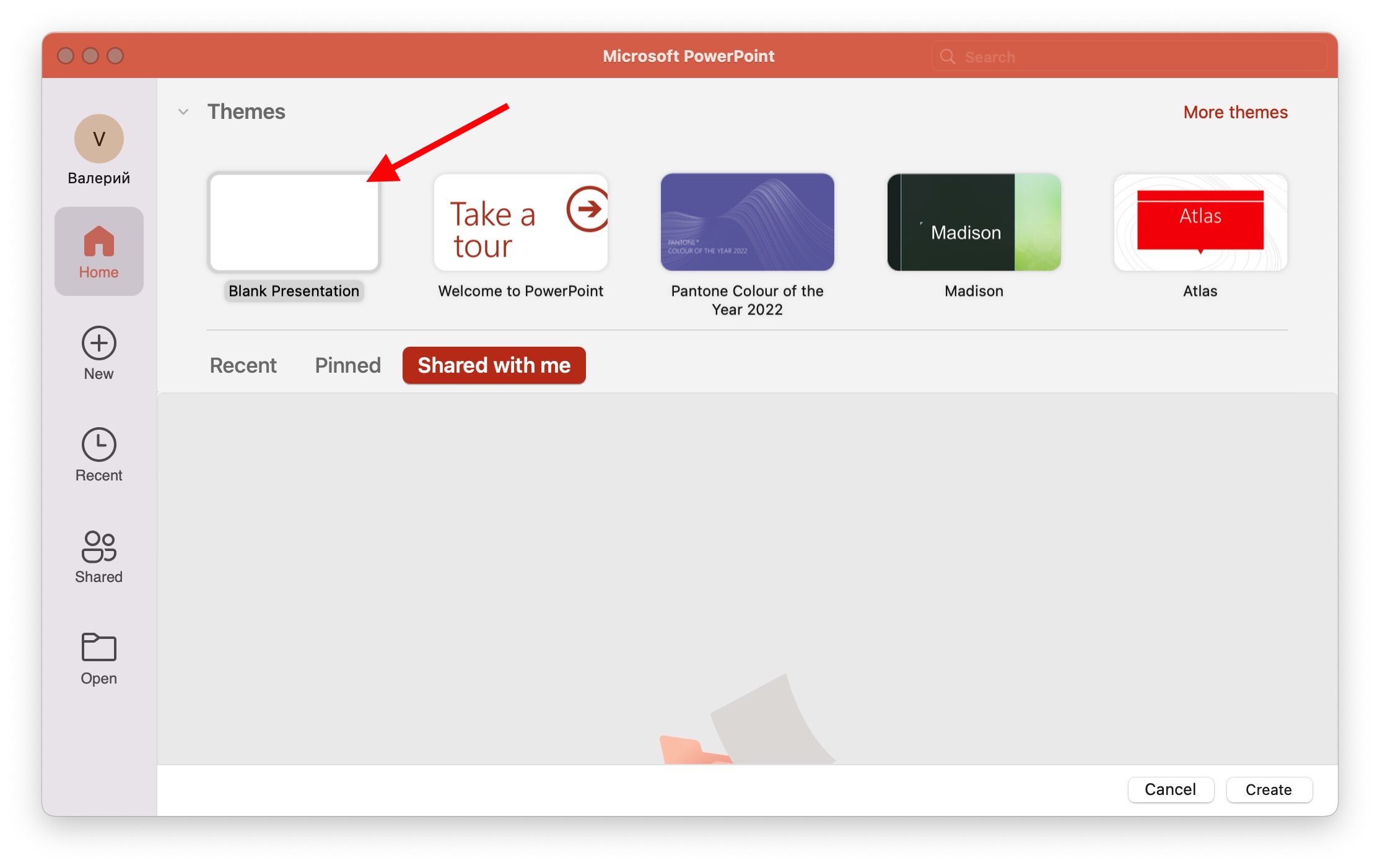Click into the Search field
Screen dimensions: 1380x868
[x=1130, y=57]
